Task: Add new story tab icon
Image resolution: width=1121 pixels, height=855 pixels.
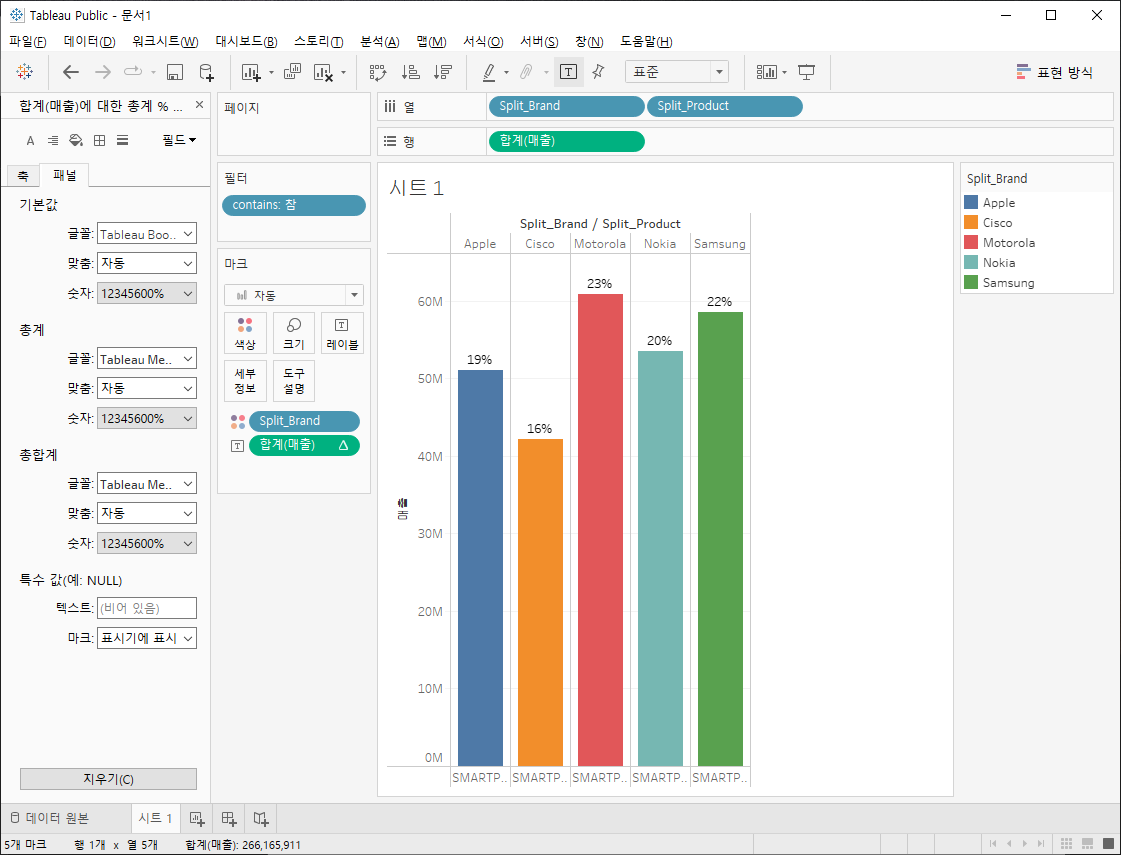Action: 261,819
